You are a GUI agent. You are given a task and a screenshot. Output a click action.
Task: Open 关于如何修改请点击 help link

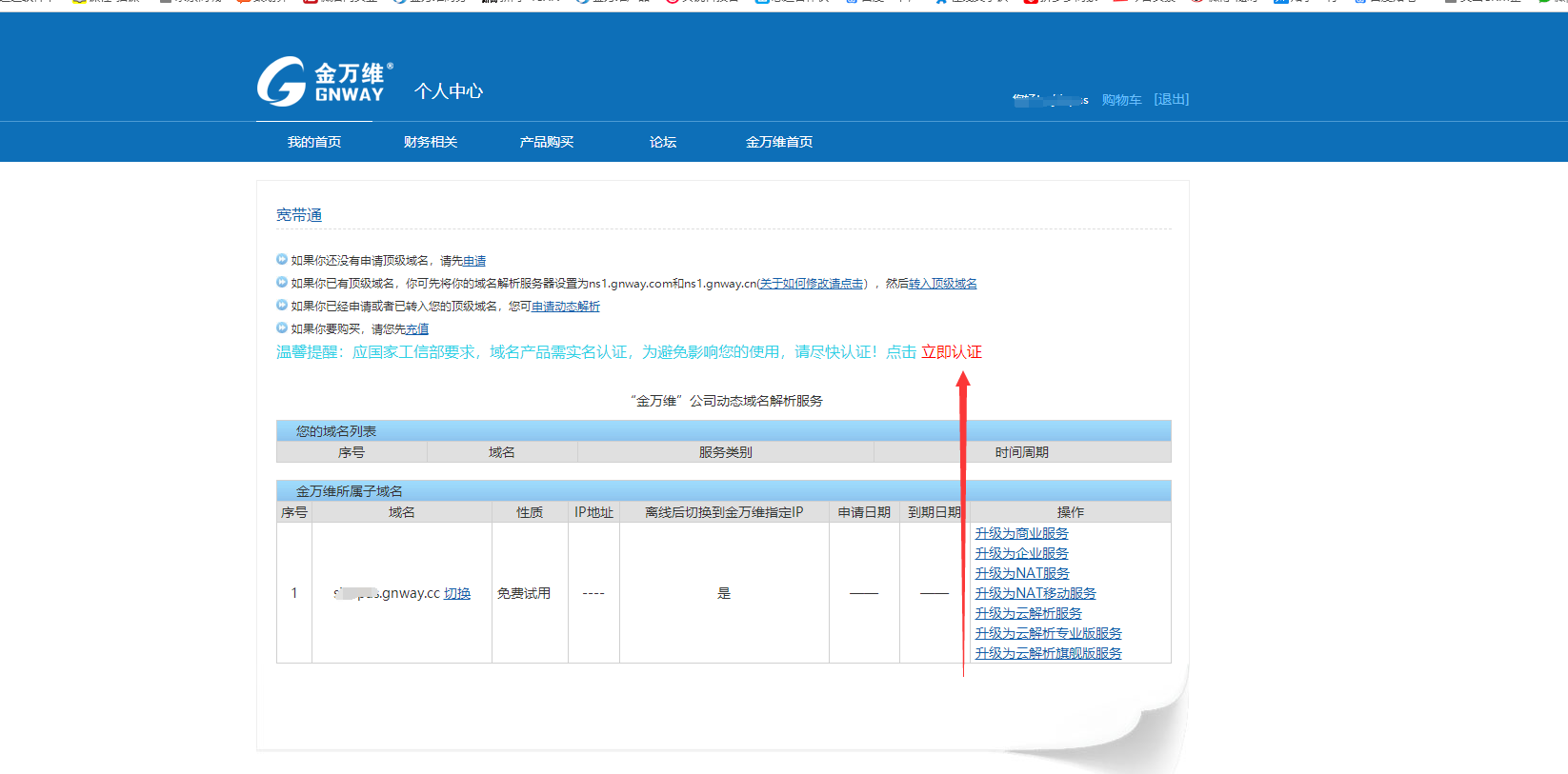(x=812, y=284)
